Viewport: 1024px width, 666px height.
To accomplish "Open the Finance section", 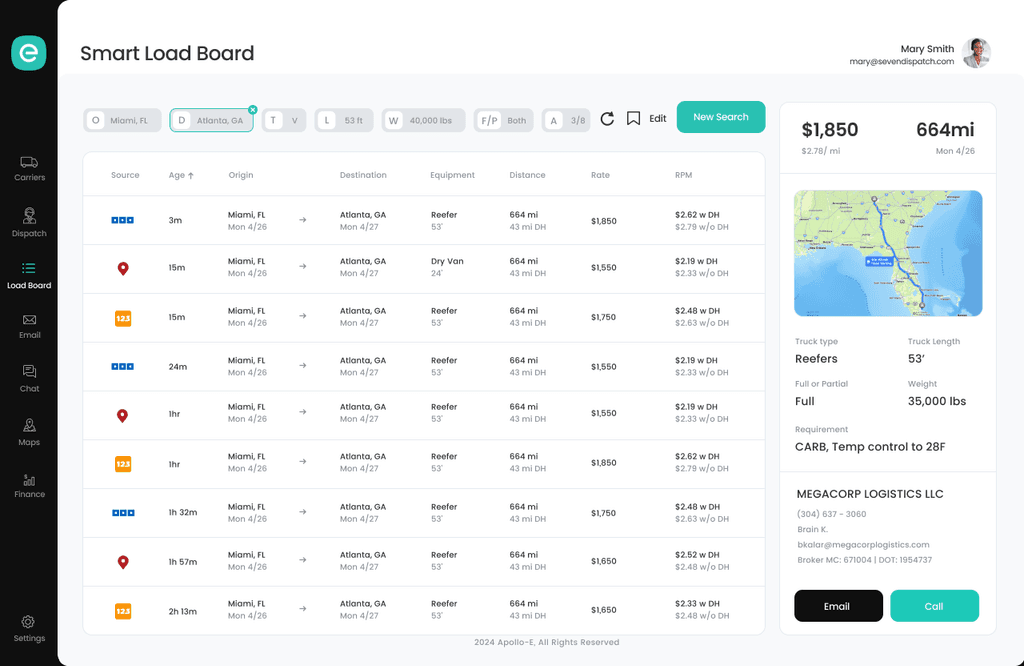I will [x=29, y=487].
